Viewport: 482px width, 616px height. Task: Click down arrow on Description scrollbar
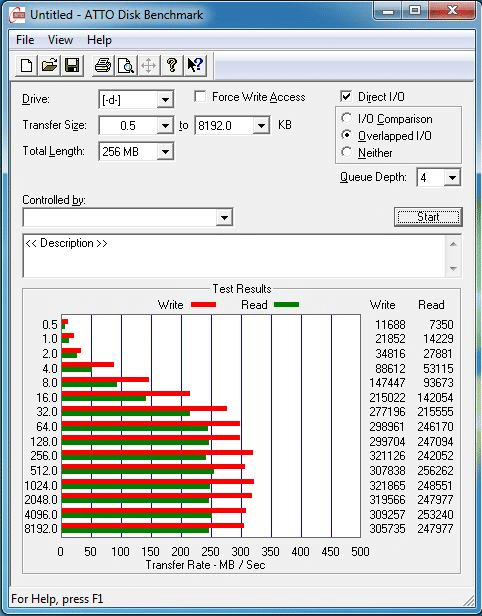(x=453, y=269)
